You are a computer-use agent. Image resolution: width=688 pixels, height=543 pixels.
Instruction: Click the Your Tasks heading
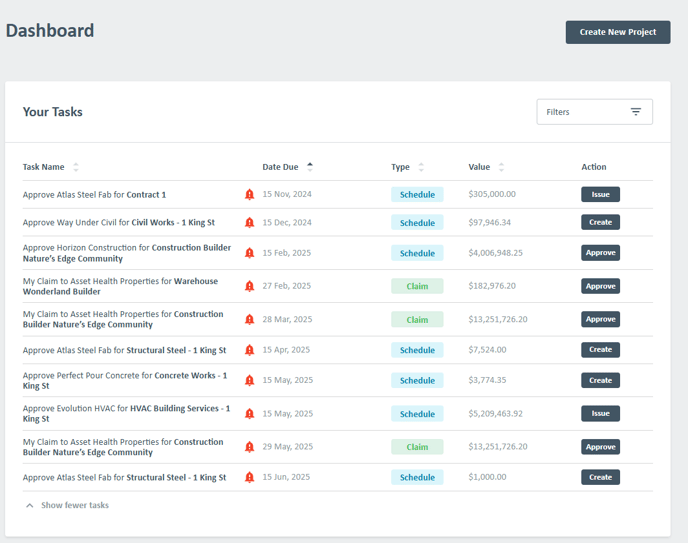pos(53,112)
